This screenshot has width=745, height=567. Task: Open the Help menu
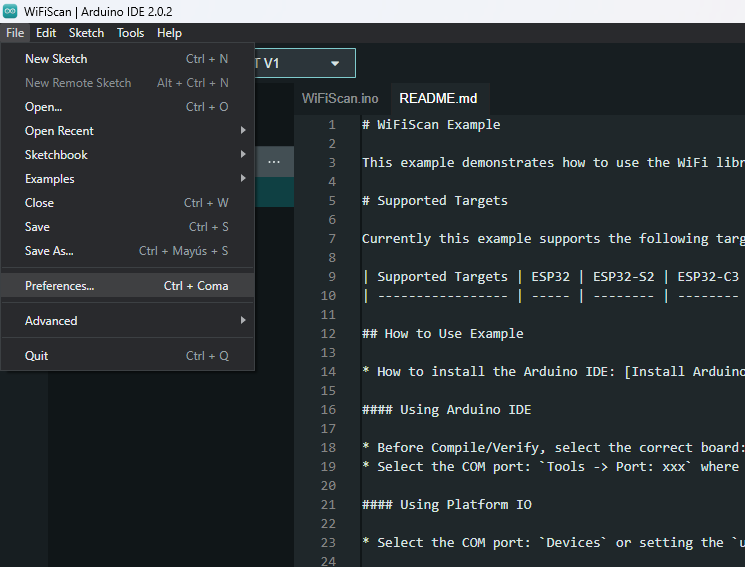(x=170, y=33)
